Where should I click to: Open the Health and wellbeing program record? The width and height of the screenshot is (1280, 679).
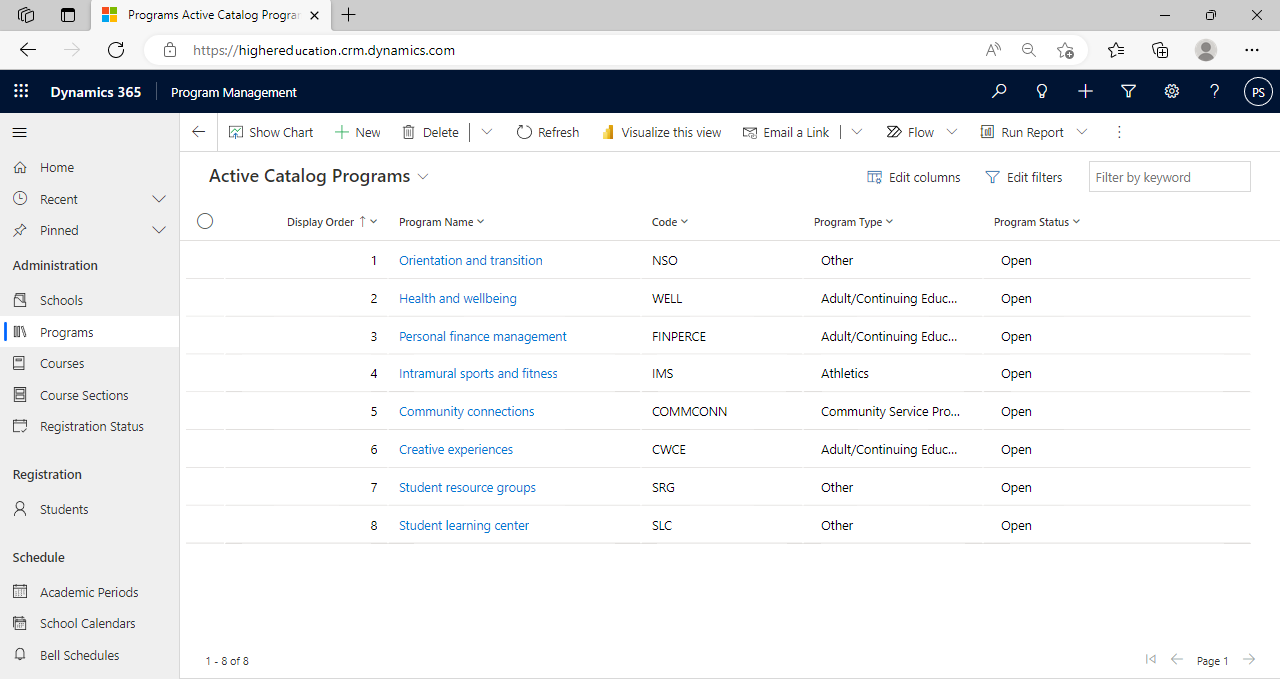pyautogui.click(x=457, y=298)
